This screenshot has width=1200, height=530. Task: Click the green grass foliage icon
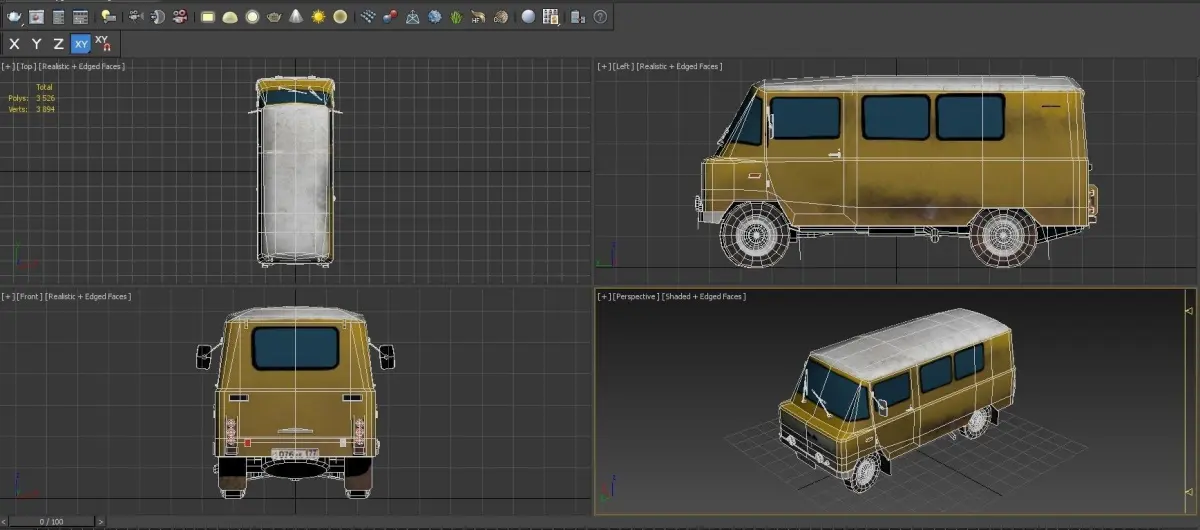coord(456,17)
